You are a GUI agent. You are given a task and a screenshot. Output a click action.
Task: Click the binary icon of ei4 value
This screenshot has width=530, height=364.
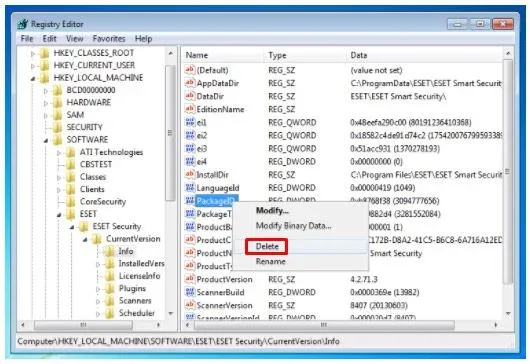(190, 161)
